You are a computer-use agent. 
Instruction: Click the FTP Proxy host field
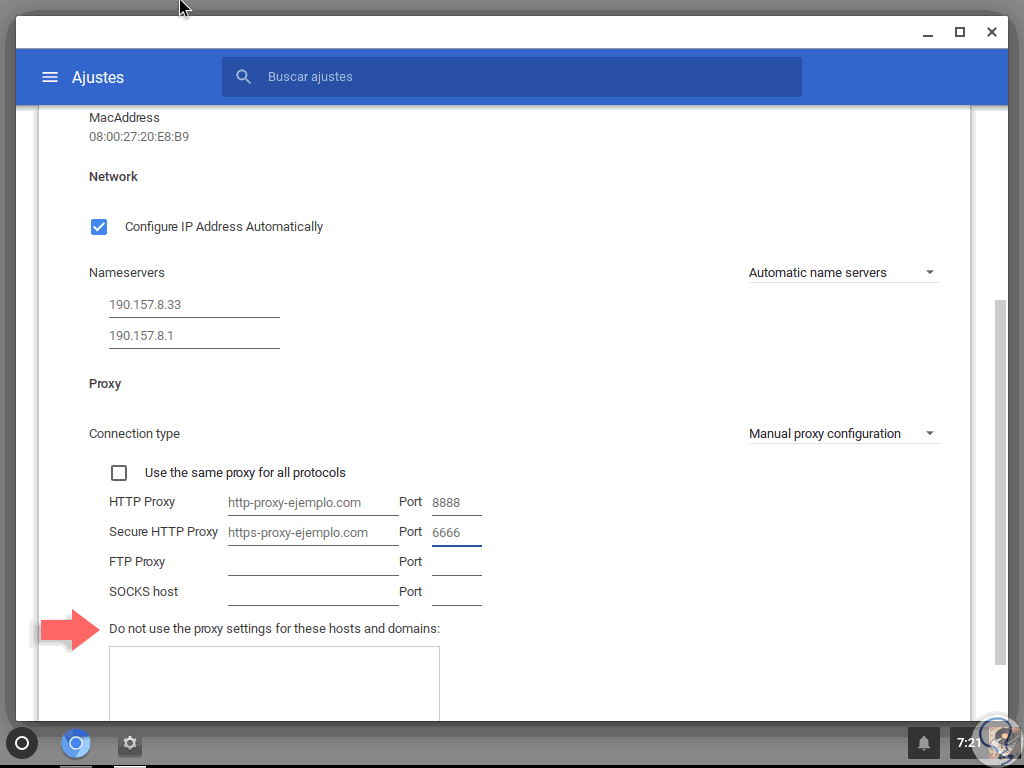(x=313, y=563)
